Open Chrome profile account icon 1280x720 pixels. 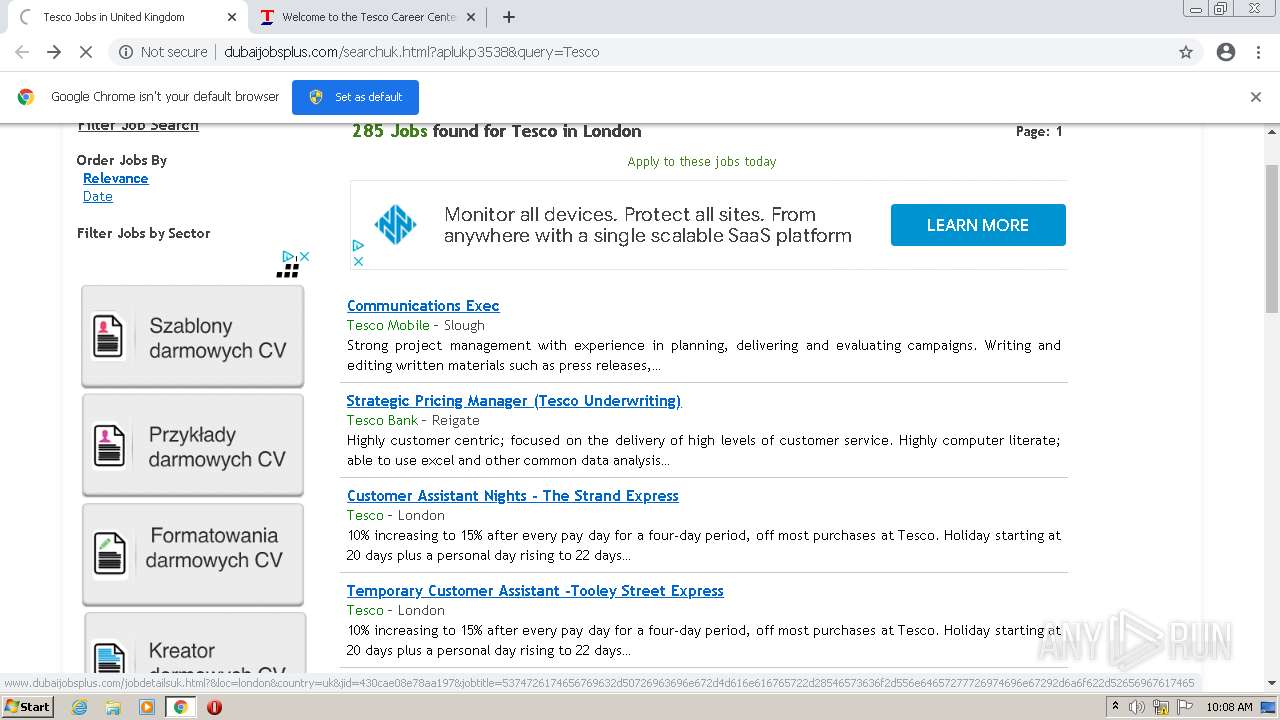(x=1226, y=52)
